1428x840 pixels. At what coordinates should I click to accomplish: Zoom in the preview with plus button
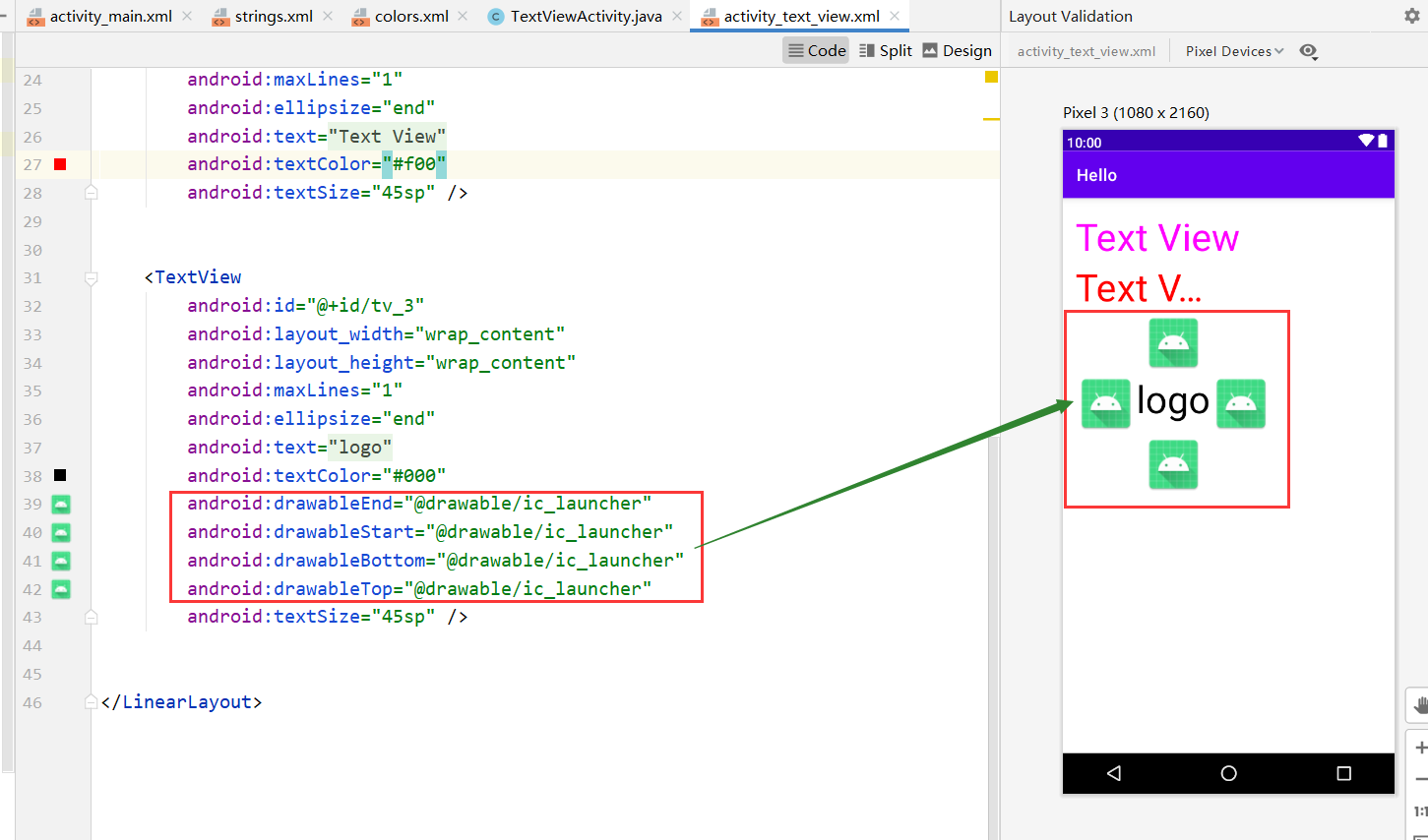tap(1420, 748)
